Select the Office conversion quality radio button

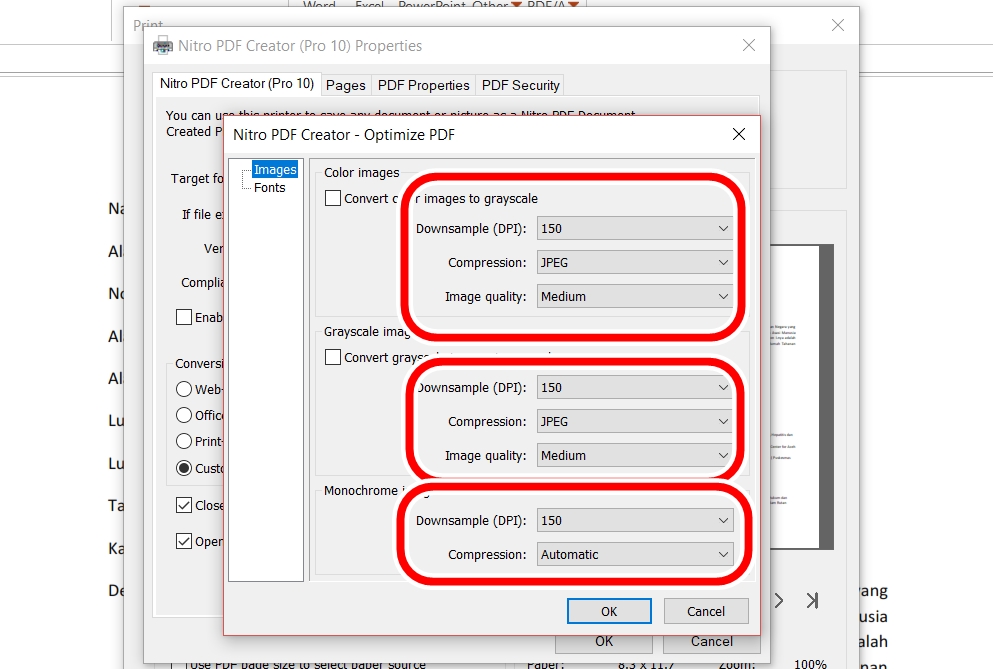pyautogui.click(x=184, y=415)
